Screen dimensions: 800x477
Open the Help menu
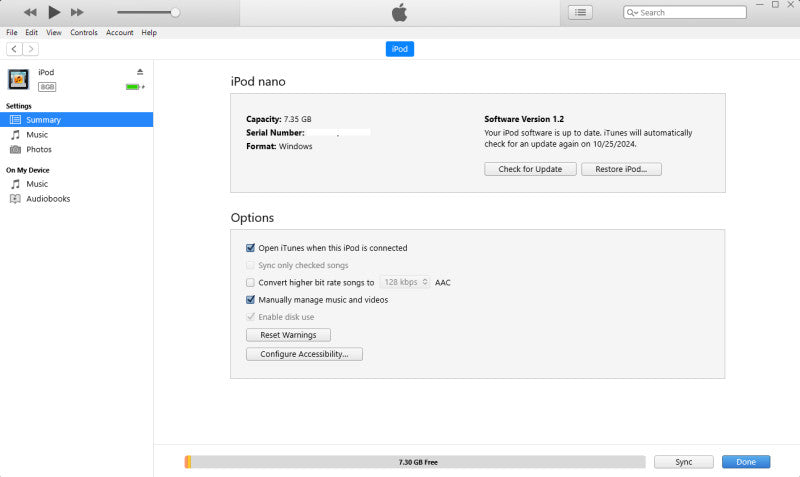tap(149, 32)
